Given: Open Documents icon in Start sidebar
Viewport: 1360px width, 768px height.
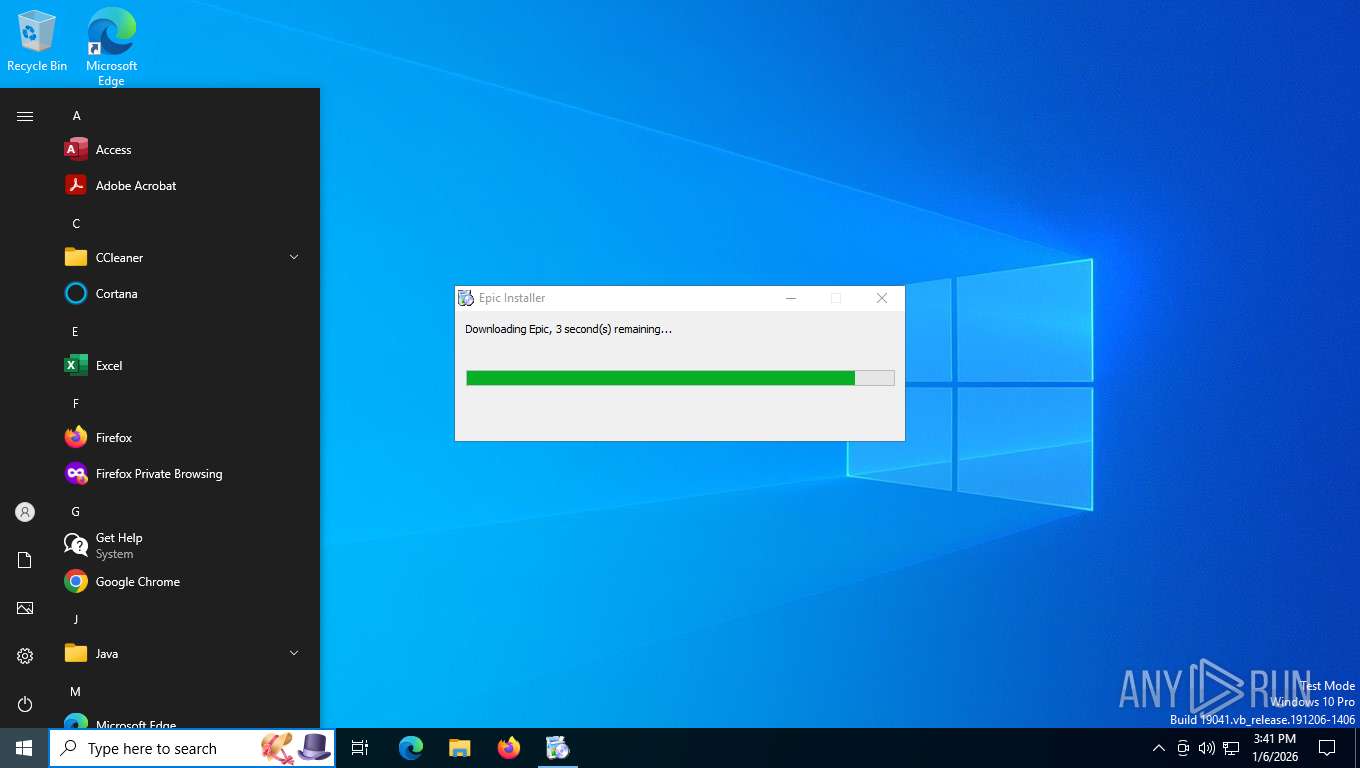Looking at the screenshot, I should (x=25, y=560).
